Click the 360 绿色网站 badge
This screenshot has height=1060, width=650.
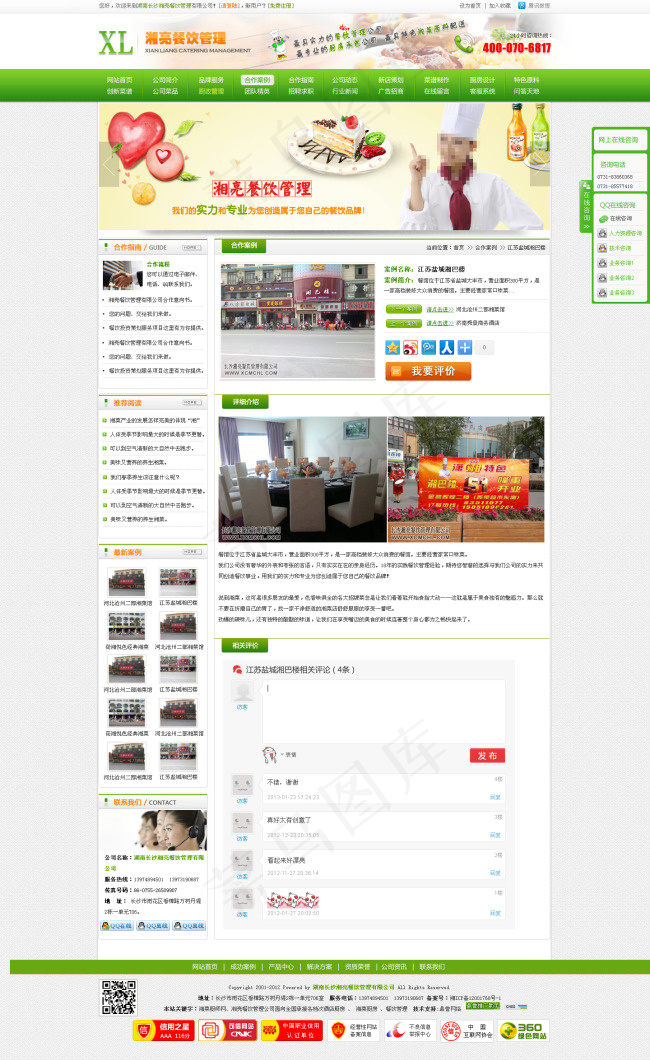(x=523, y=1031)
